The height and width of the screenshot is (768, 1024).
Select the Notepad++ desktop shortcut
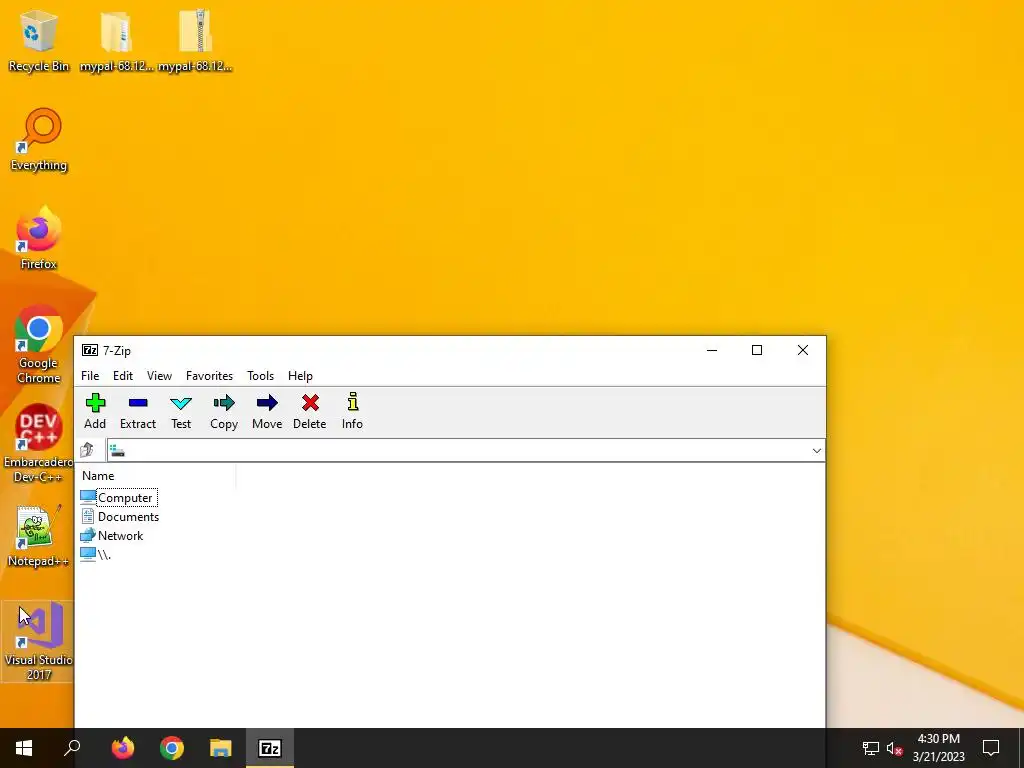[39, 536]
